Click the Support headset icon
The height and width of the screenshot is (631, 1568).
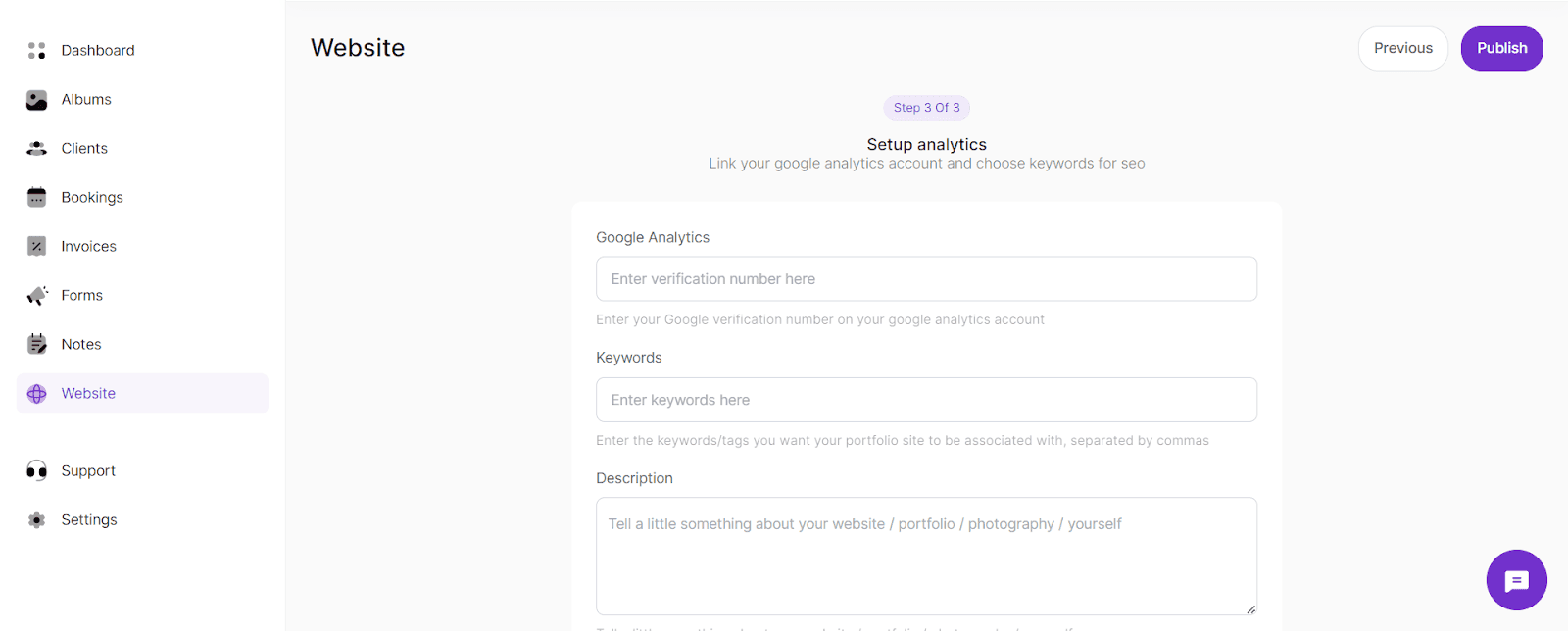point(37,471)
